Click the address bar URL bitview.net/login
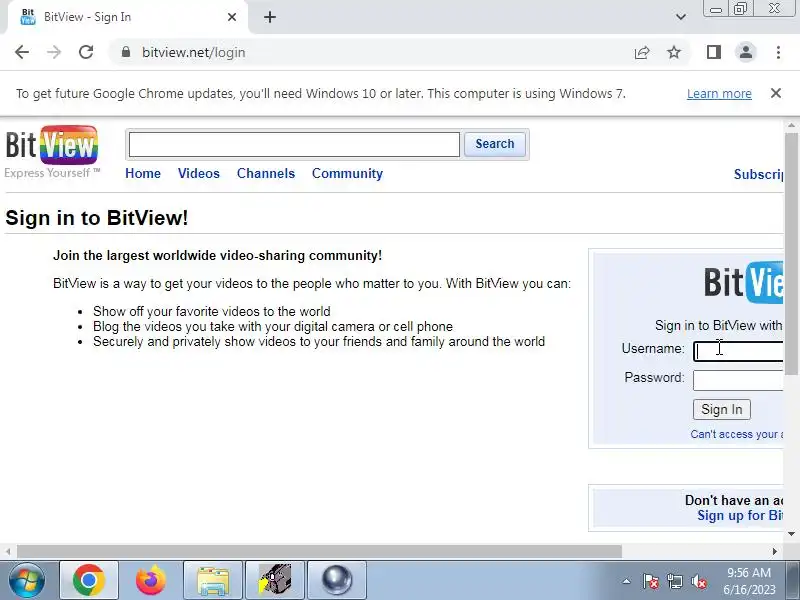The width and height of the screenshot is (800, 600). [193, 53]
